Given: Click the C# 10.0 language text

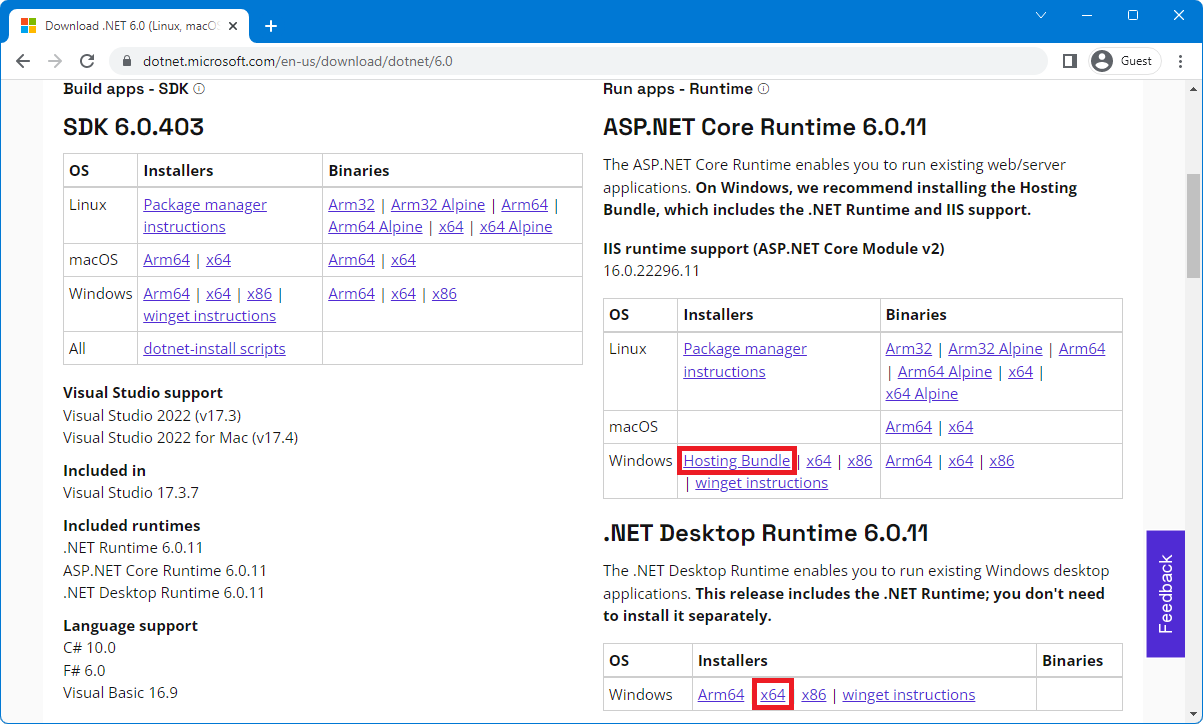Looking at the screenshot, I should coord(89,647).
